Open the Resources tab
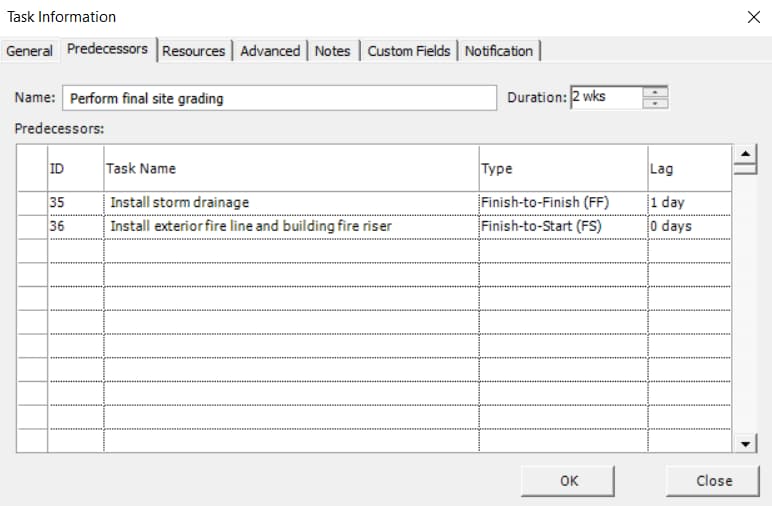 click(193, 51)
